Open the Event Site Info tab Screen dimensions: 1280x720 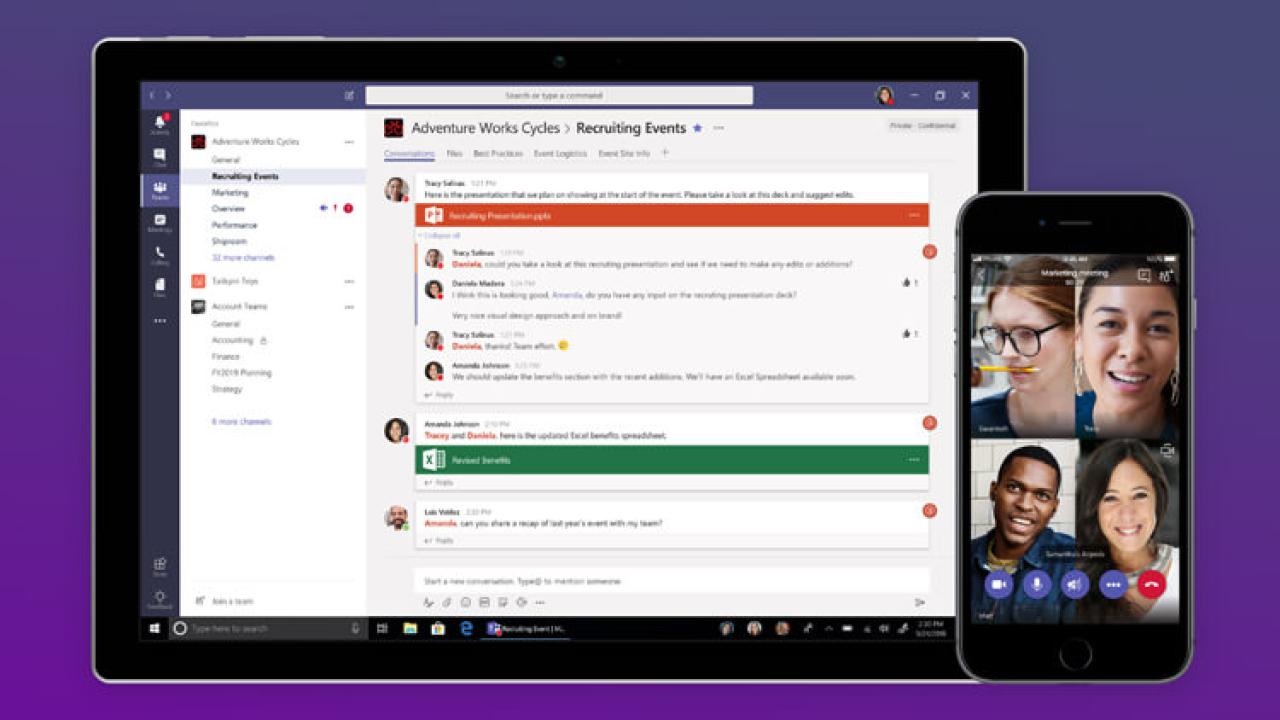coord(624,154)
